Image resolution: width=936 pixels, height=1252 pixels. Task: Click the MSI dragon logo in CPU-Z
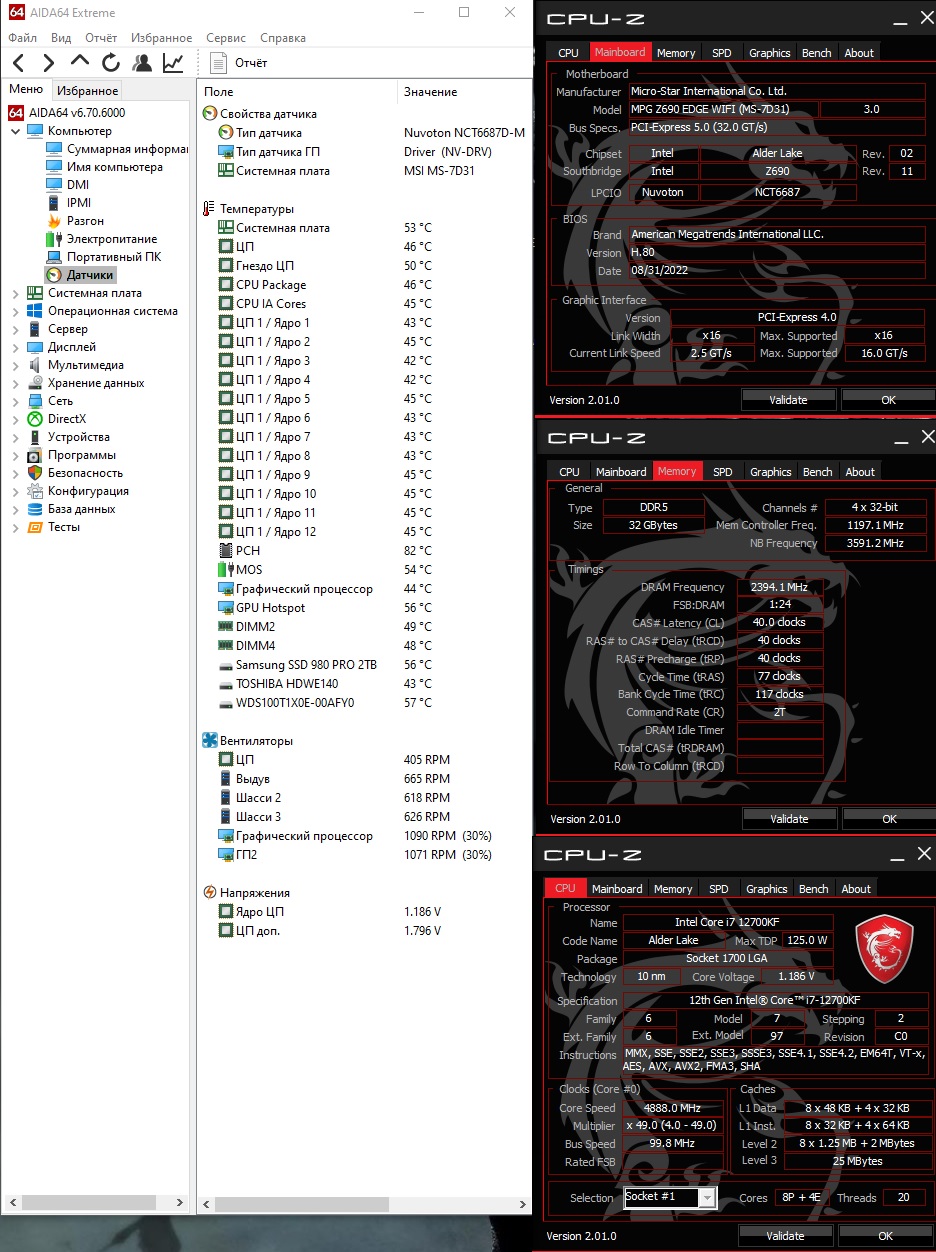(x=885, y=950)
